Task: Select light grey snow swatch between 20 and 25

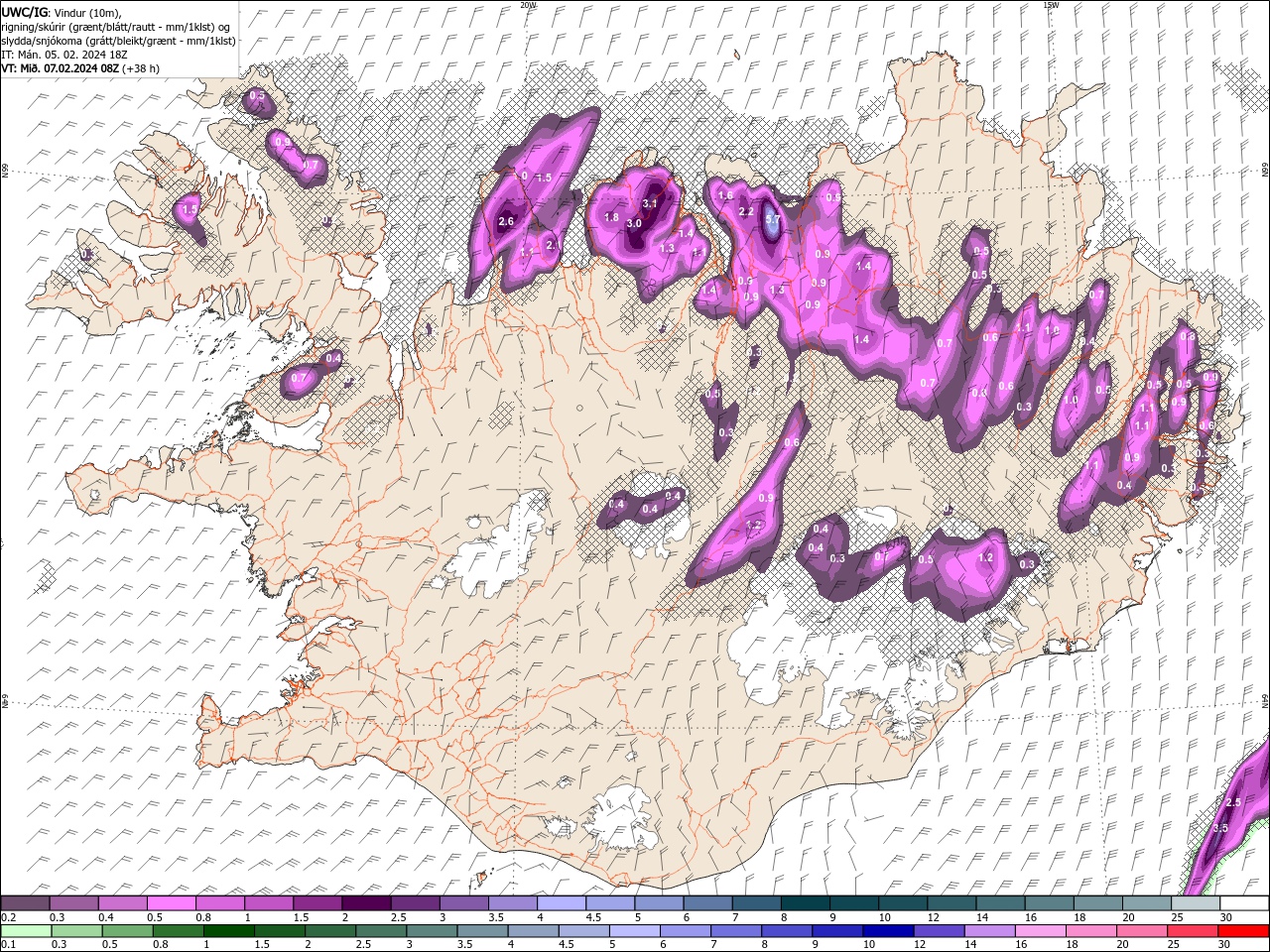Action: pyautogui.click(x=1146, y=903)
